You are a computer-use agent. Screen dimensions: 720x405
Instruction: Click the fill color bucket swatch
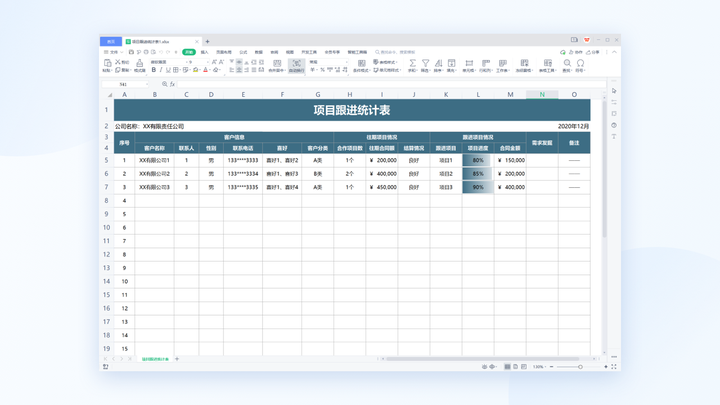(196, 70)
